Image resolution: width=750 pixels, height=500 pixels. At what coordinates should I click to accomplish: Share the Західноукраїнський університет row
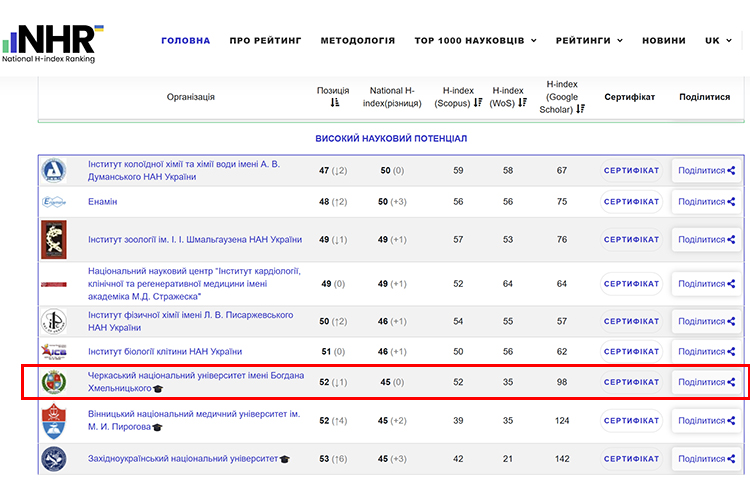(x=706, y=459)
